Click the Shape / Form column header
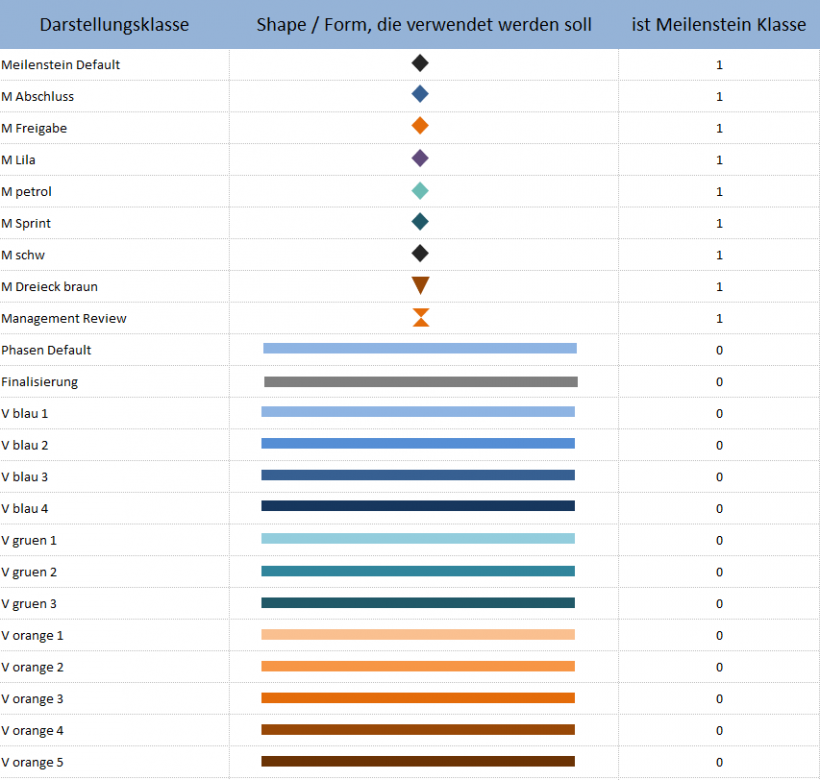This screenshot has width=820, height=780. pos(423,25)
